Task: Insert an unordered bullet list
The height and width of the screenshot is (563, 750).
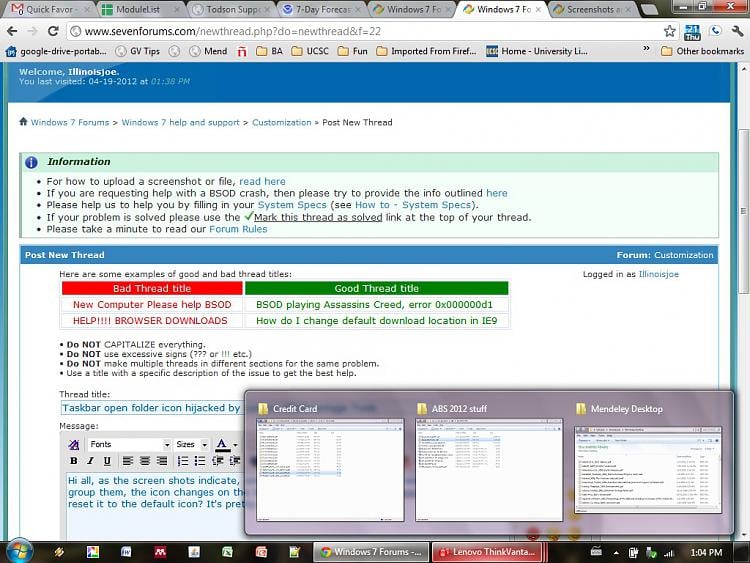Action: coord(199,461)
